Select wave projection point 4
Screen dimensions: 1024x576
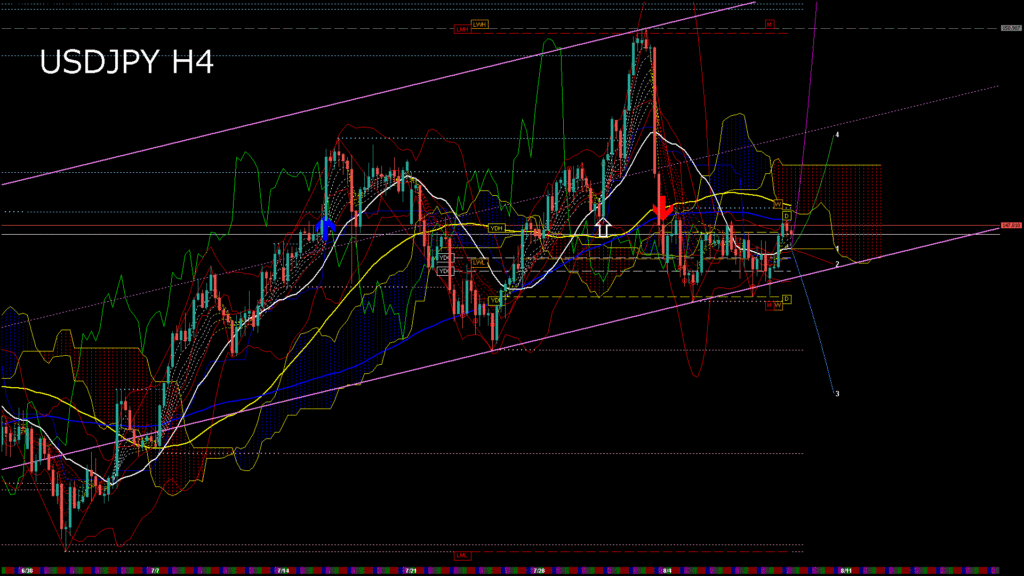[837, 134]
